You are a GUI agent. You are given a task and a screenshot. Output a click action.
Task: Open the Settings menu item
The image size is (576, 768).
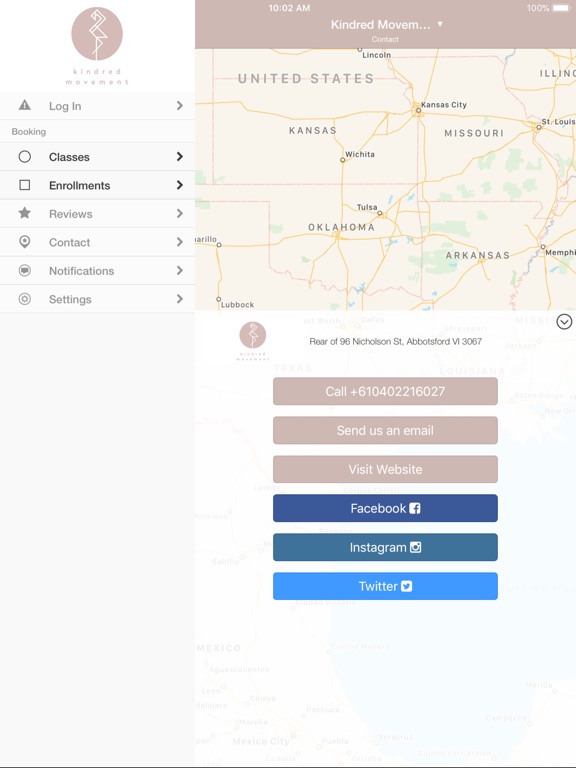[97, 299]
